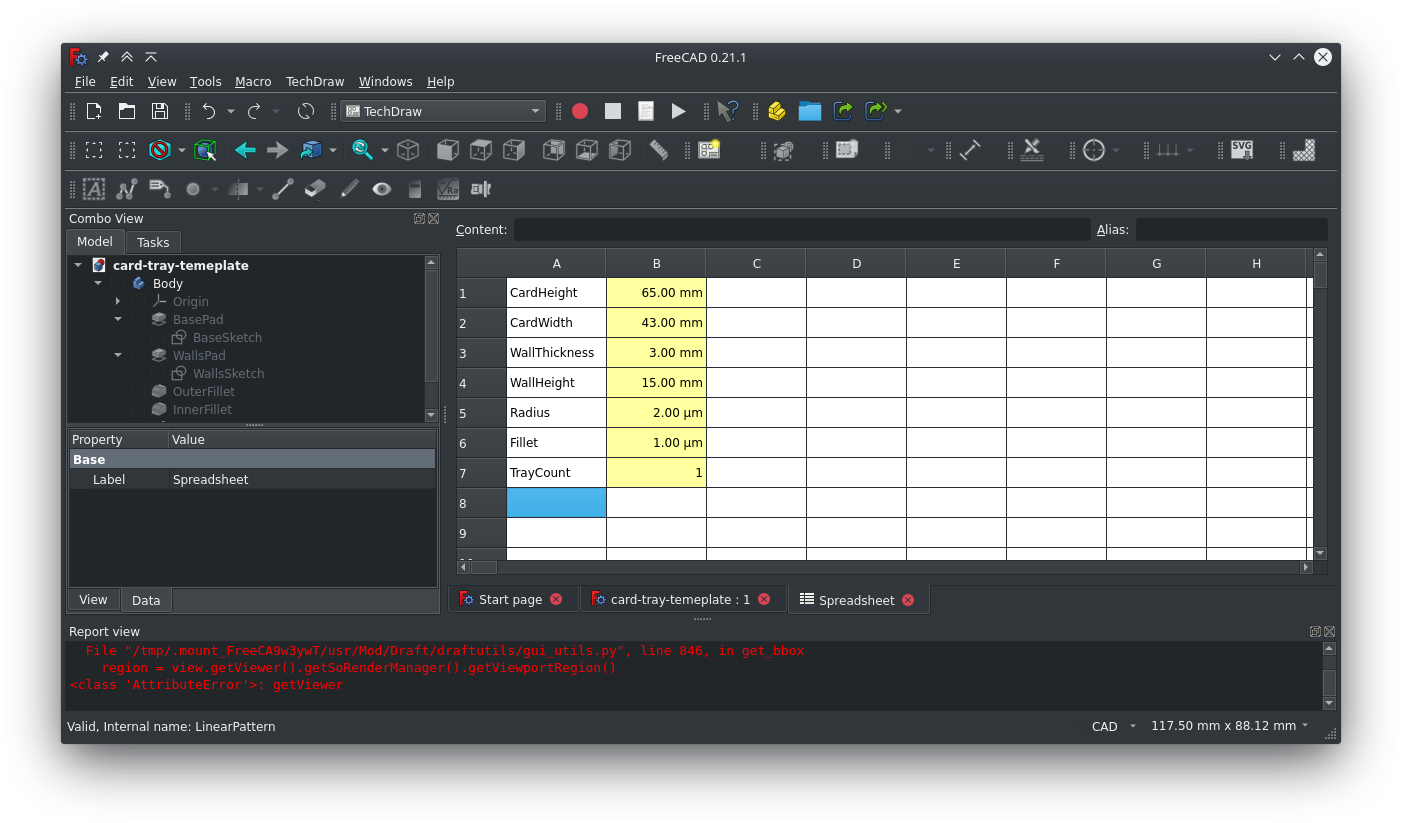Close the Spreadsheet tab
This screenshot has height=823, width=1402.
[908, 600]
